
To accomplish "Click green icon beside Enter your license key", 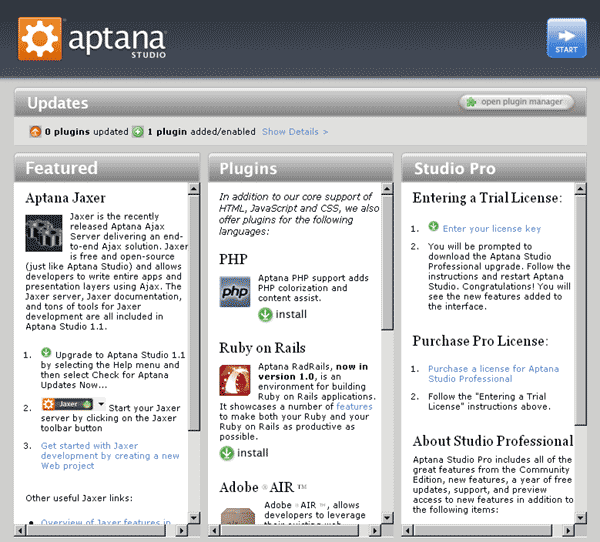I will (x=433, y=226).
